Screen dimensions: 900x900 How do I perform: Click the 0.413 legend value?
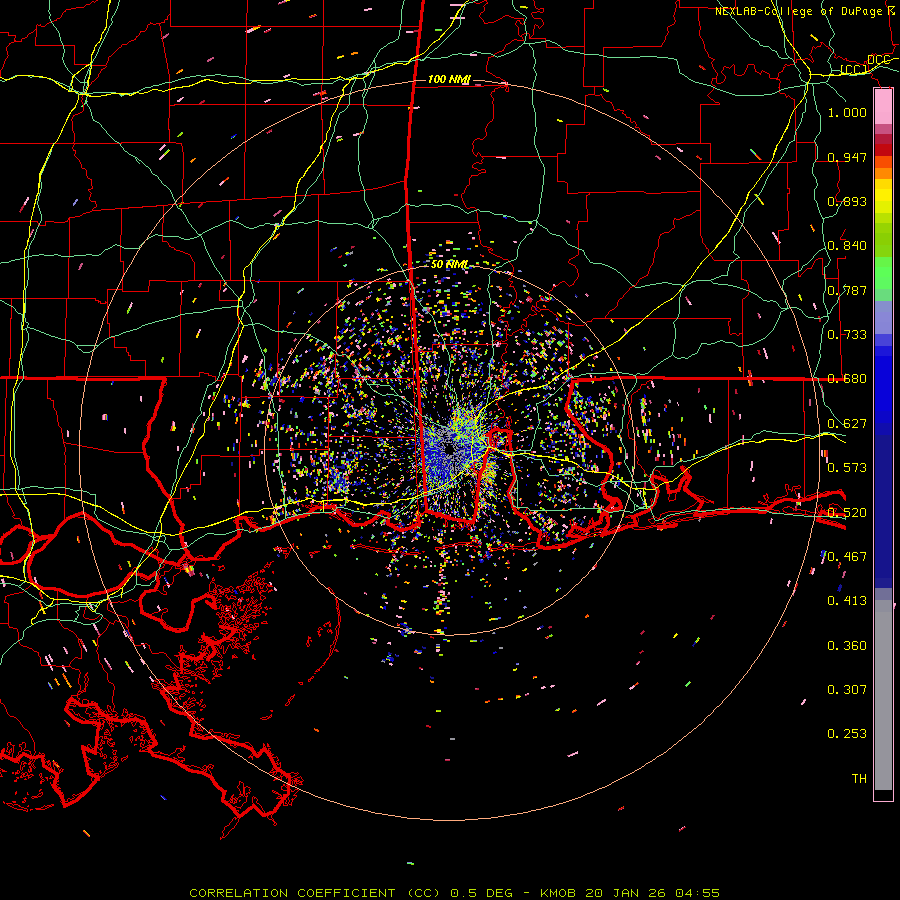click(847, 601)
